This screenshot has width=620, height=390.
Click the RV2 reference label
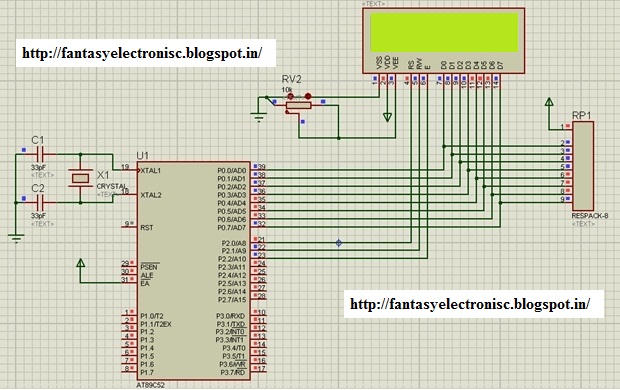pyautogui.click(x=291, y=79)
